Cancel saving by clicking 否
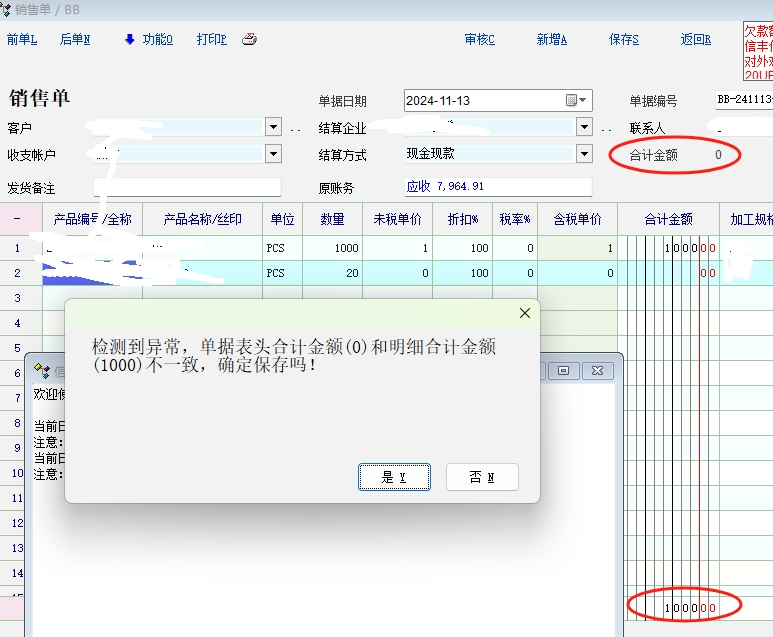The width and height of the screenshot is (773, 637). (x=482, y=477)
